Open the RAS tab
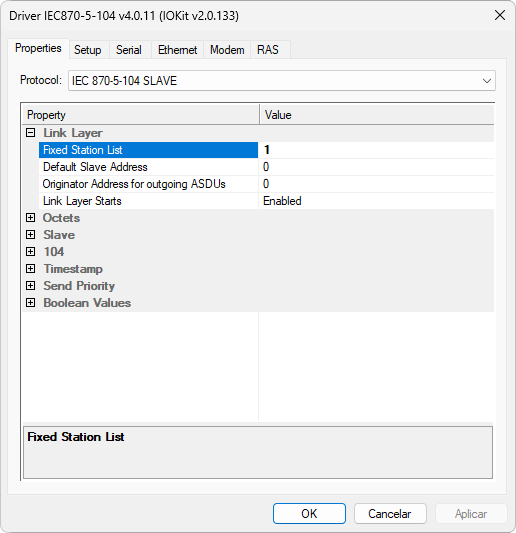 268,50
